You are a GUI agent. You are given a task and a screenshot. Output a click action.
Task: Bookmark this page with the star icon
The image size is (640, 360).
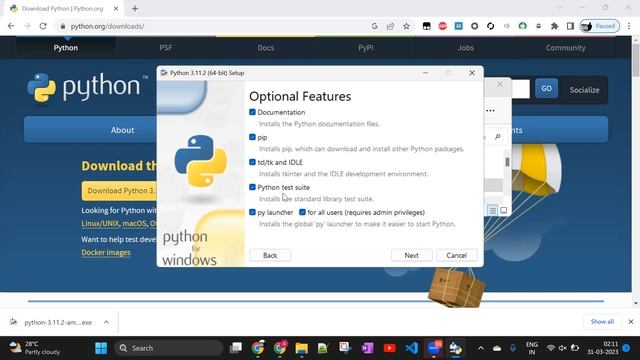(406, 26)
